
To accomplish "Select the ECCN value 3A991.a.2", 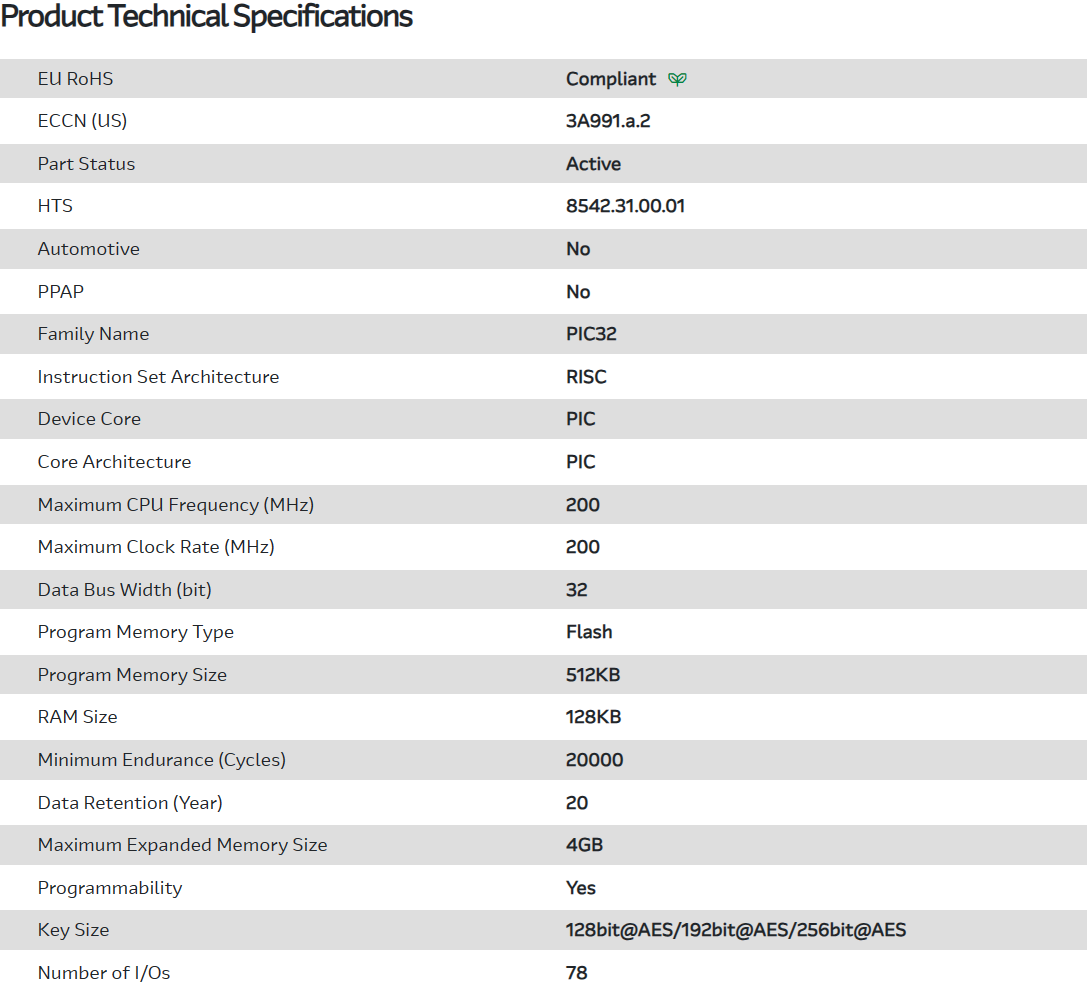I will point(608,121).
